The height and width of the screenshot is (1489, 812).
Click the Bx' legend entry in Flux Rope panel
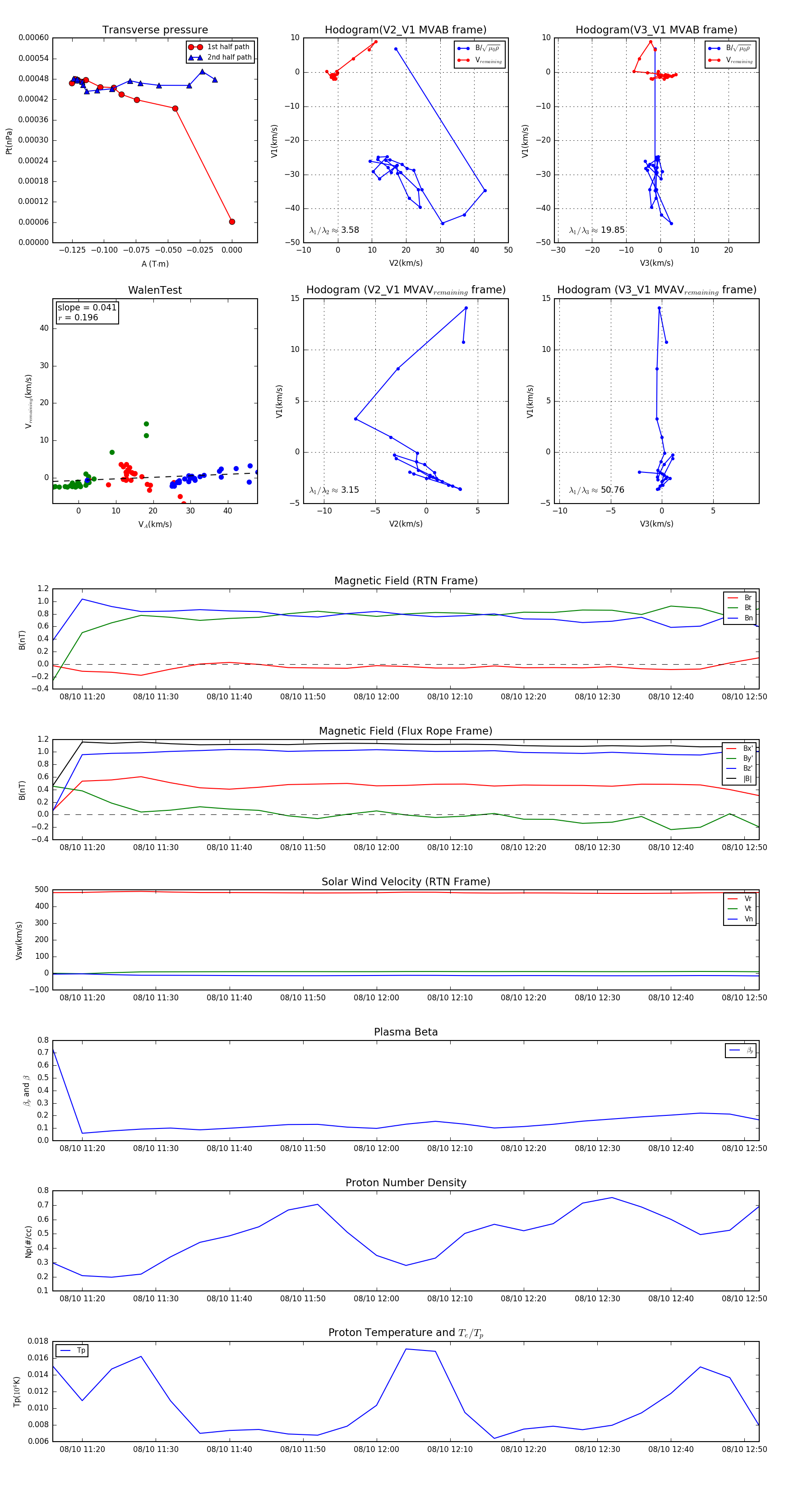point(740,748)
